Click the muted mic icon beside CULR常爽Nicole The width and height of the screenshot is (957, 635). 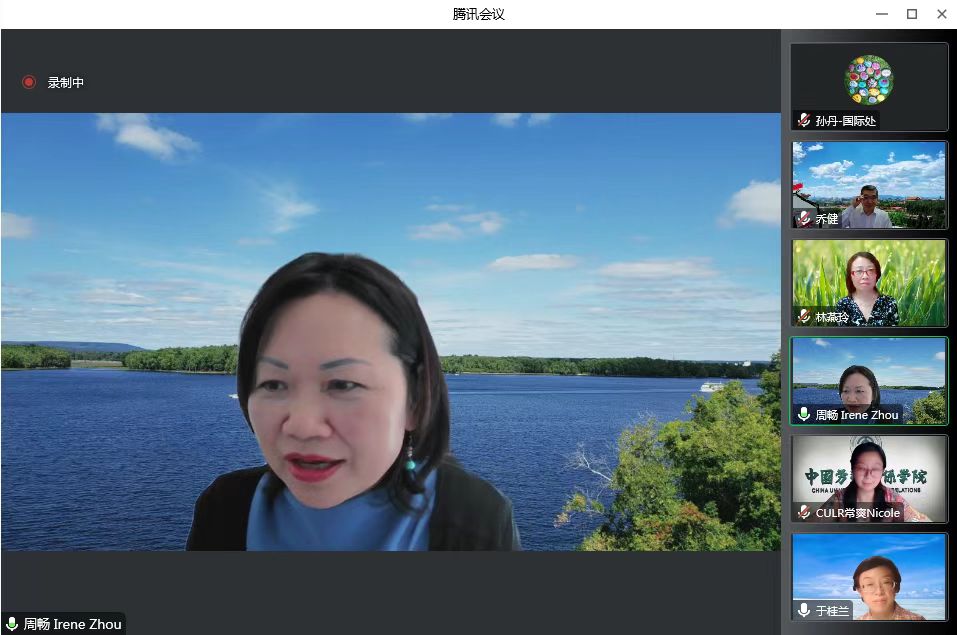[804, 512]
